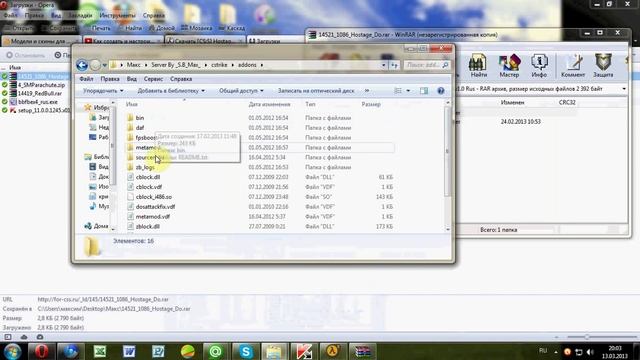Open the Explorer help question-mark icon
Screen dimensions: 640x360
tap(440, 91)
